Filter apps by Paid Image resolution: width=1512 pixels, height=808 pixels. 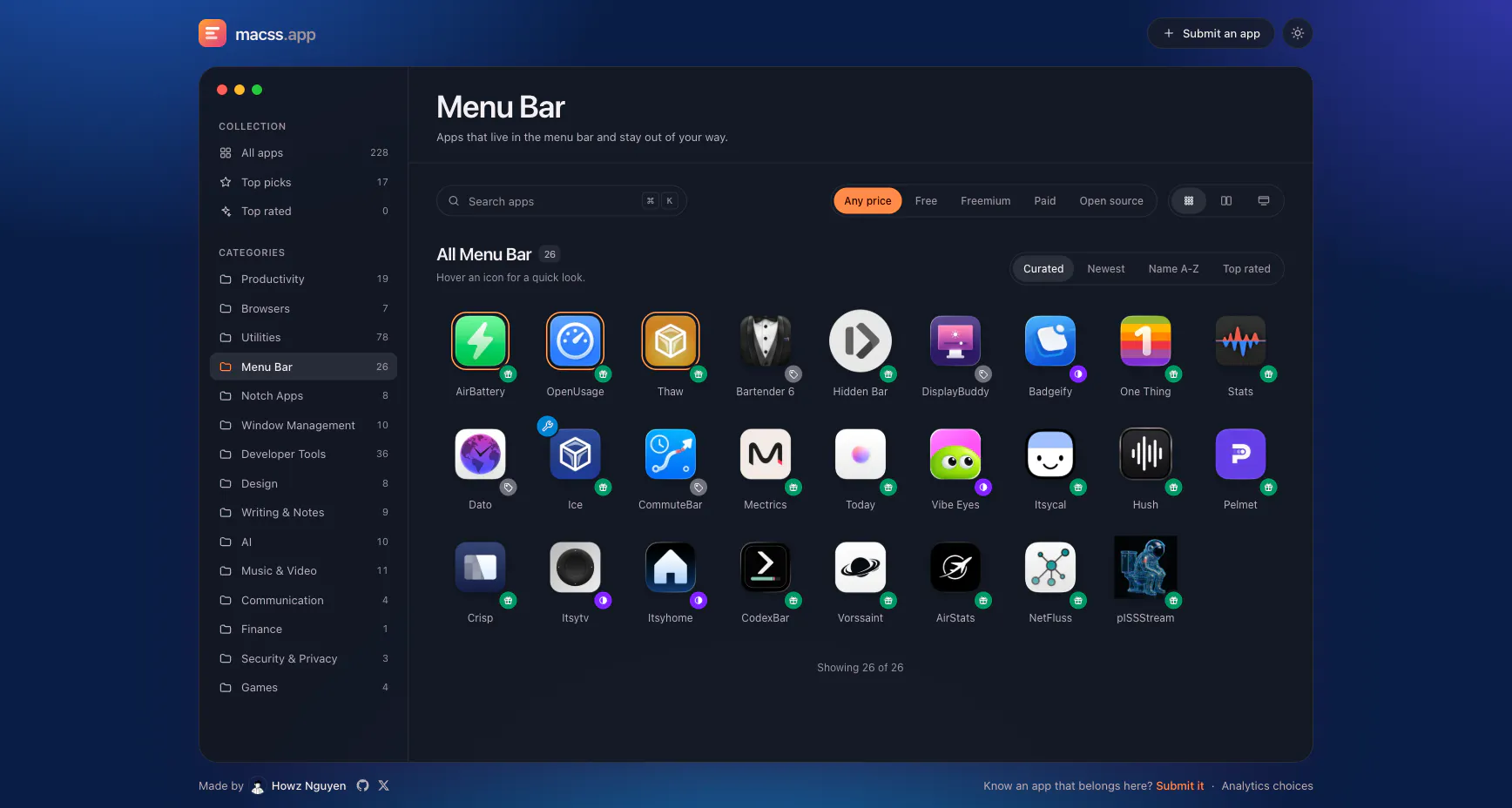coord(1044,201)
